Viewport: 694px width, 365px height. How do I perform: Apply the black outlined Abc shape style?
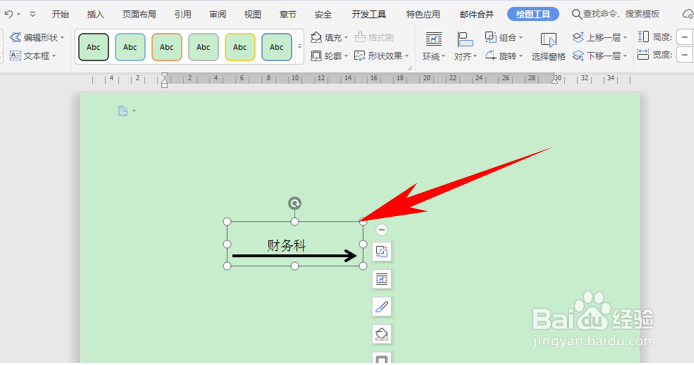(93, 47)
